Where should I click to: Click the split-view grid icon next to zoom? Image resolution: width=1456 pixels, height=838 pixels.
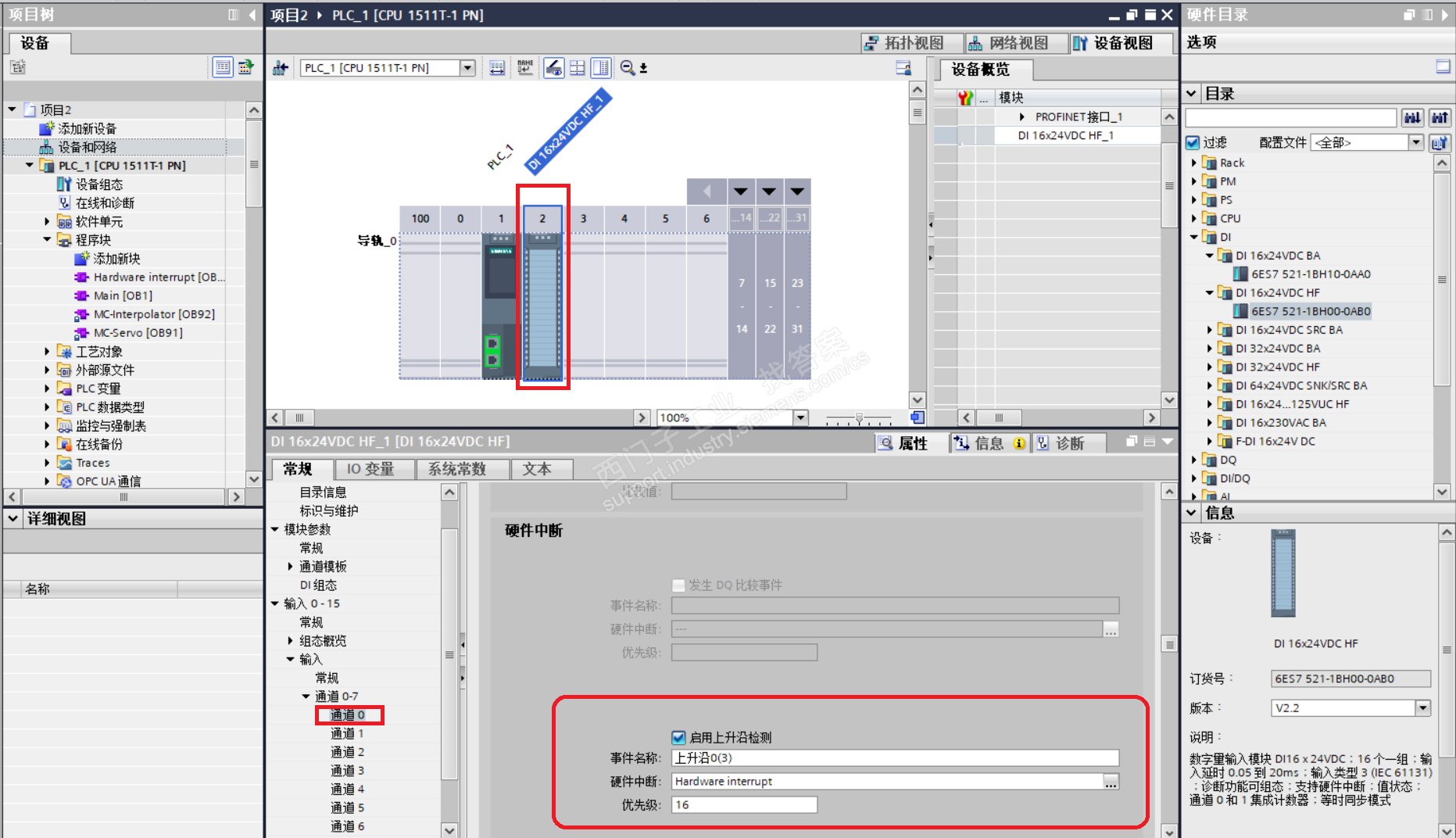(578, 68)
